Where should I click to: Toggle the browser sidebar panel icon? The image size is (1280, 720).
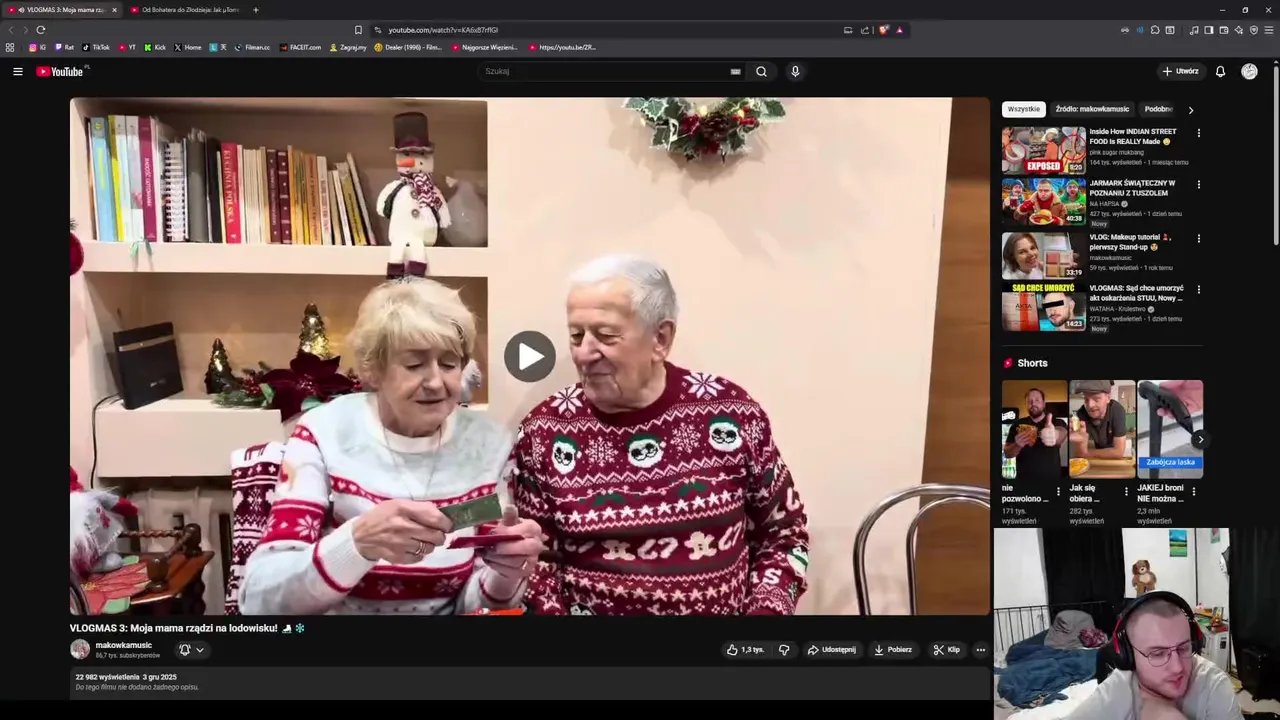(x=1208, y=30)
